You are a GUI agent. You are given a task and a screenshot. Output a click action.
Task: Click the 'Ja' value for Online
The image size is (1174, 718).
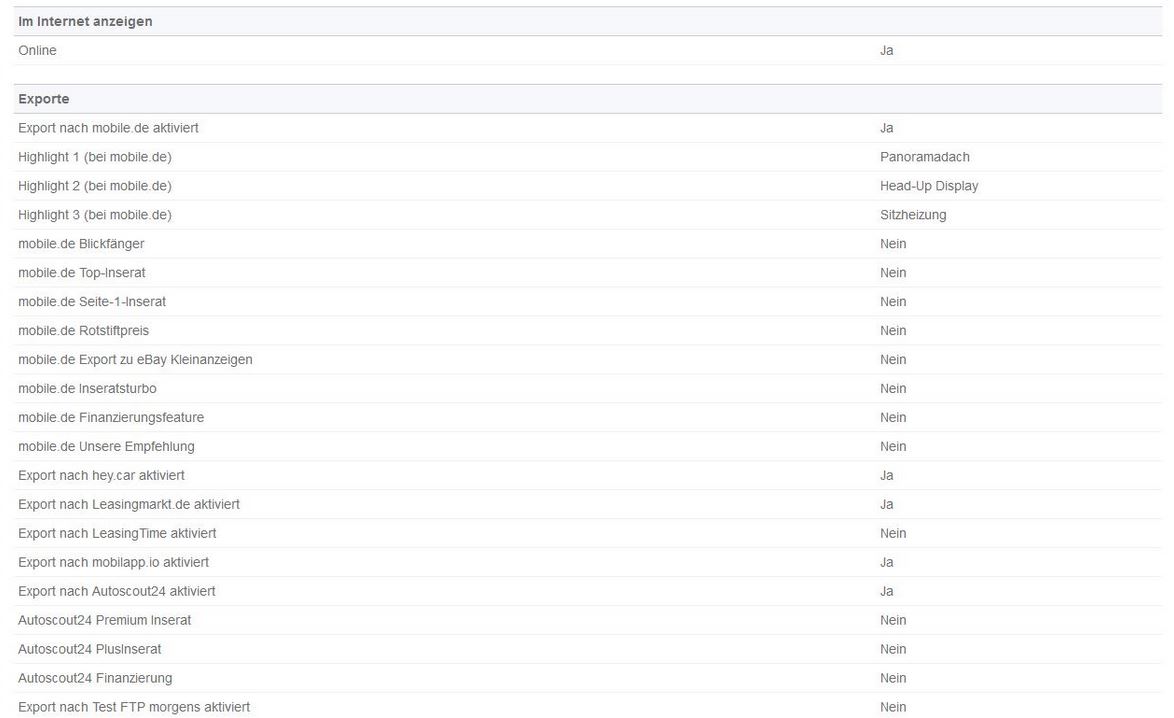click(886, 50)
